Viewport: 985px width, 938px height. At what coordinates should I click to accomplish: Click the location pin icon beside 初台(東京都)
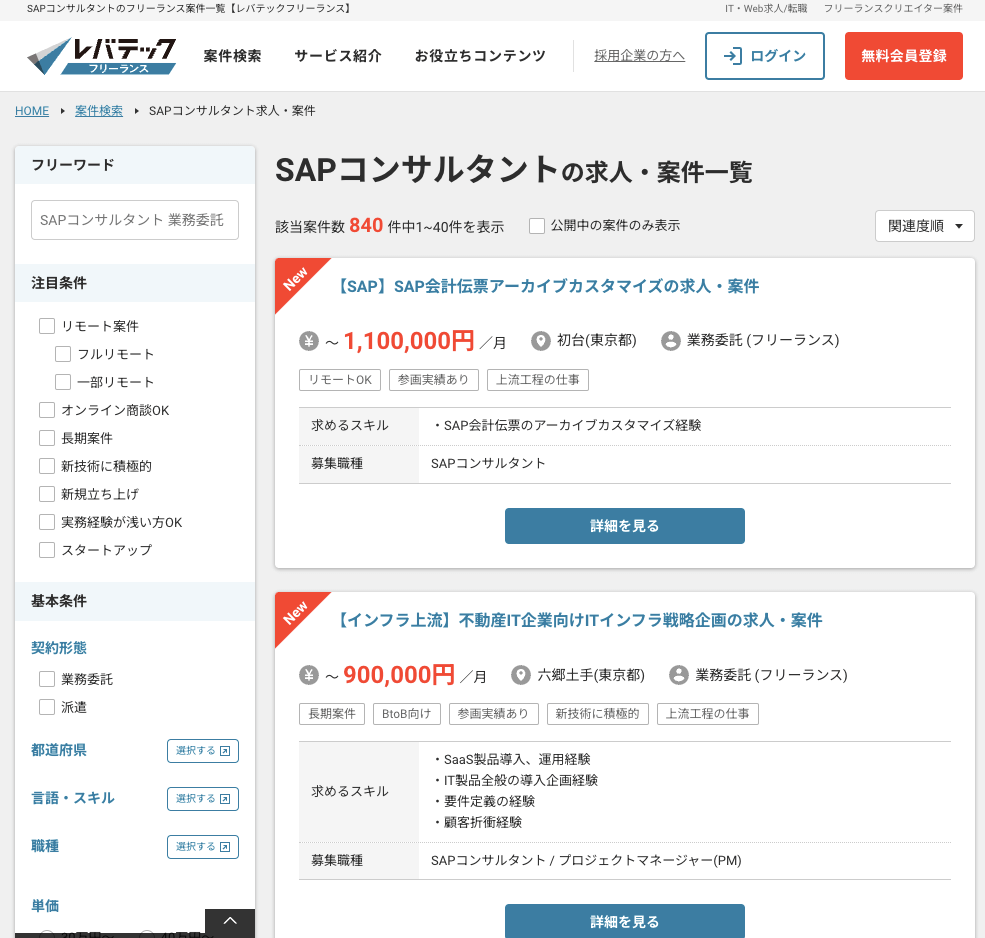540,341
